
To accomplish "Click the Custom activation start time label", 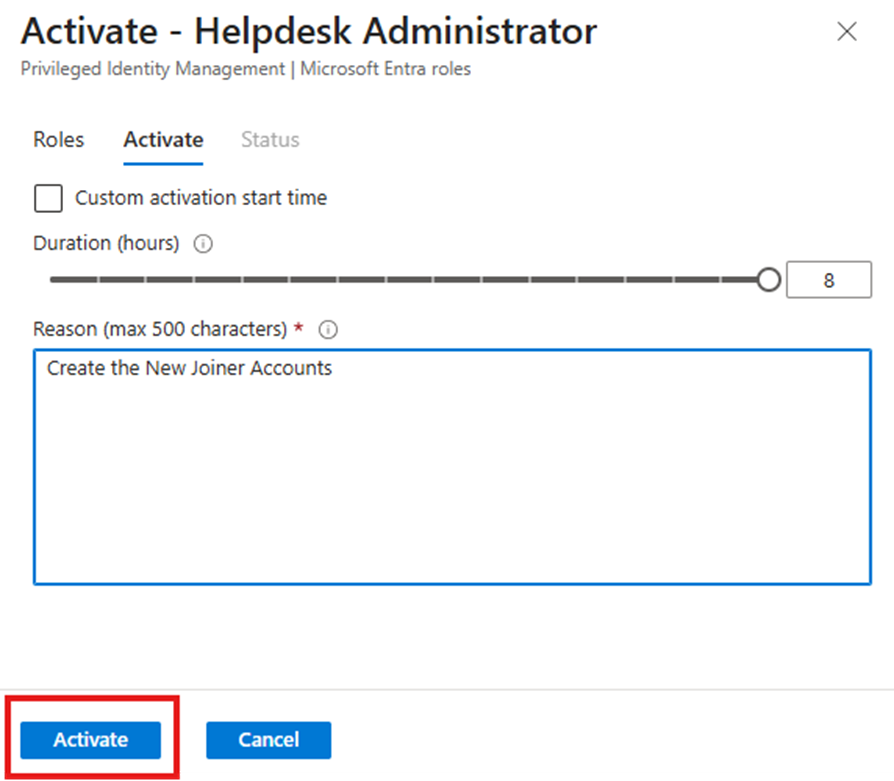I will [x=201, y=198].
